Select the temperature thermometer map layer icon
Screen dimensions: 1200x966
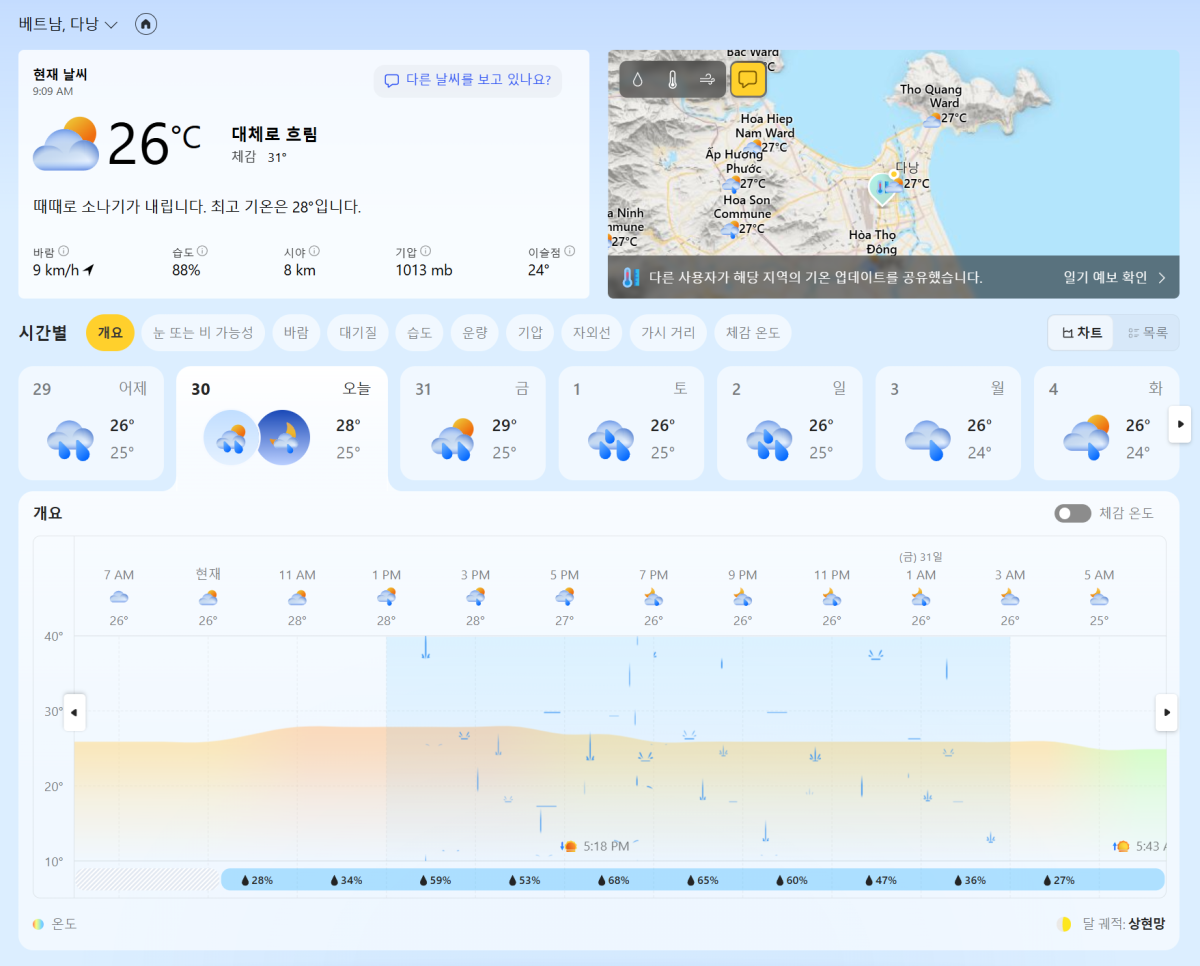click(x=672, y=80)
